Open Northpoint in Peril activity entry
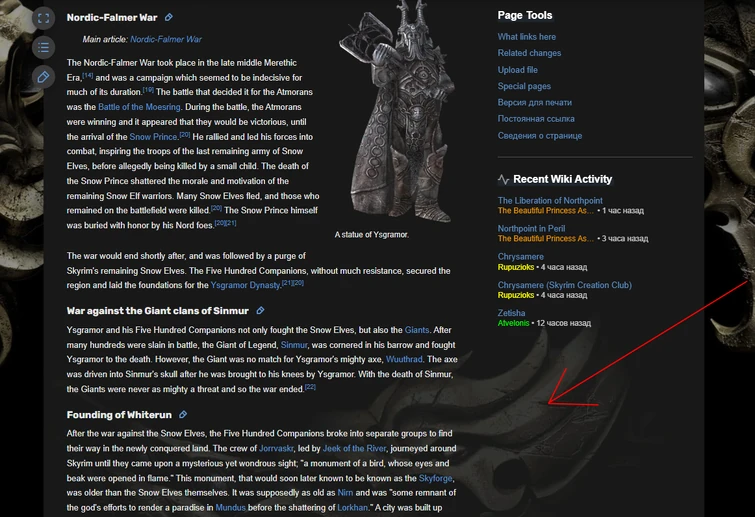This screenshot has width=755, height=517. pyautogui.click(x=531, y=228)
